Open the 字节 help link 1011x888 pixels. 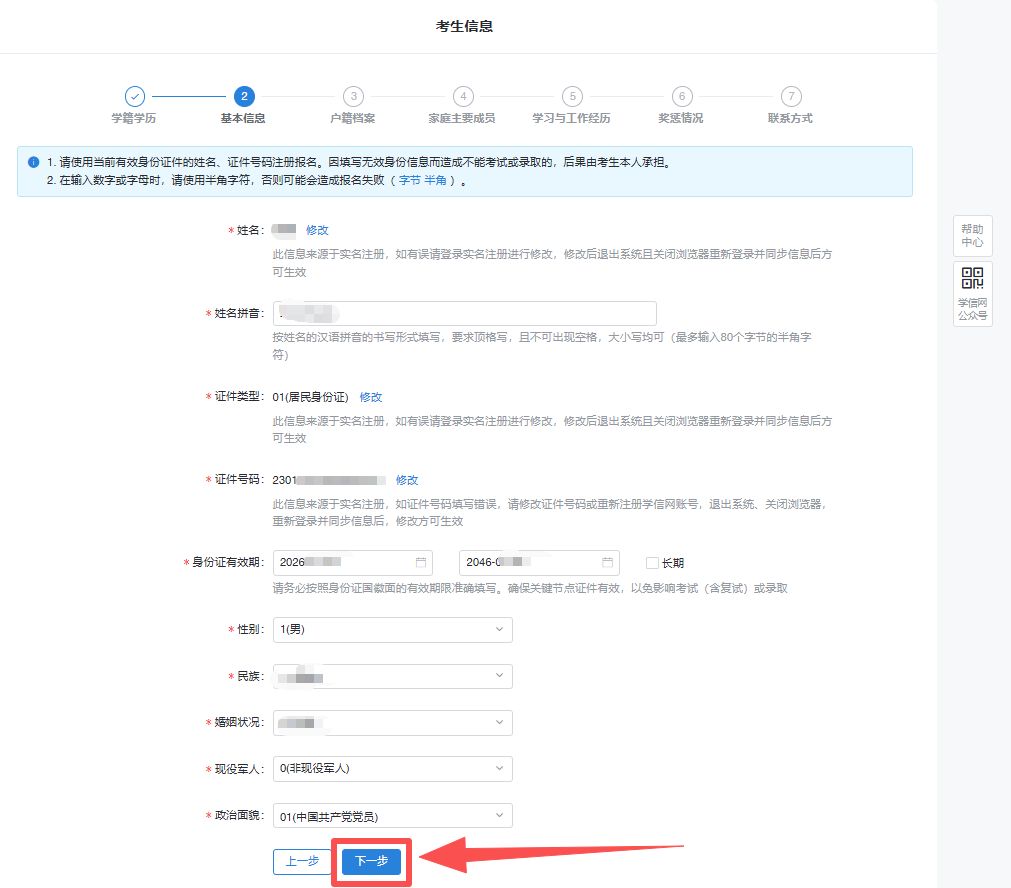(x=409, y=181)
